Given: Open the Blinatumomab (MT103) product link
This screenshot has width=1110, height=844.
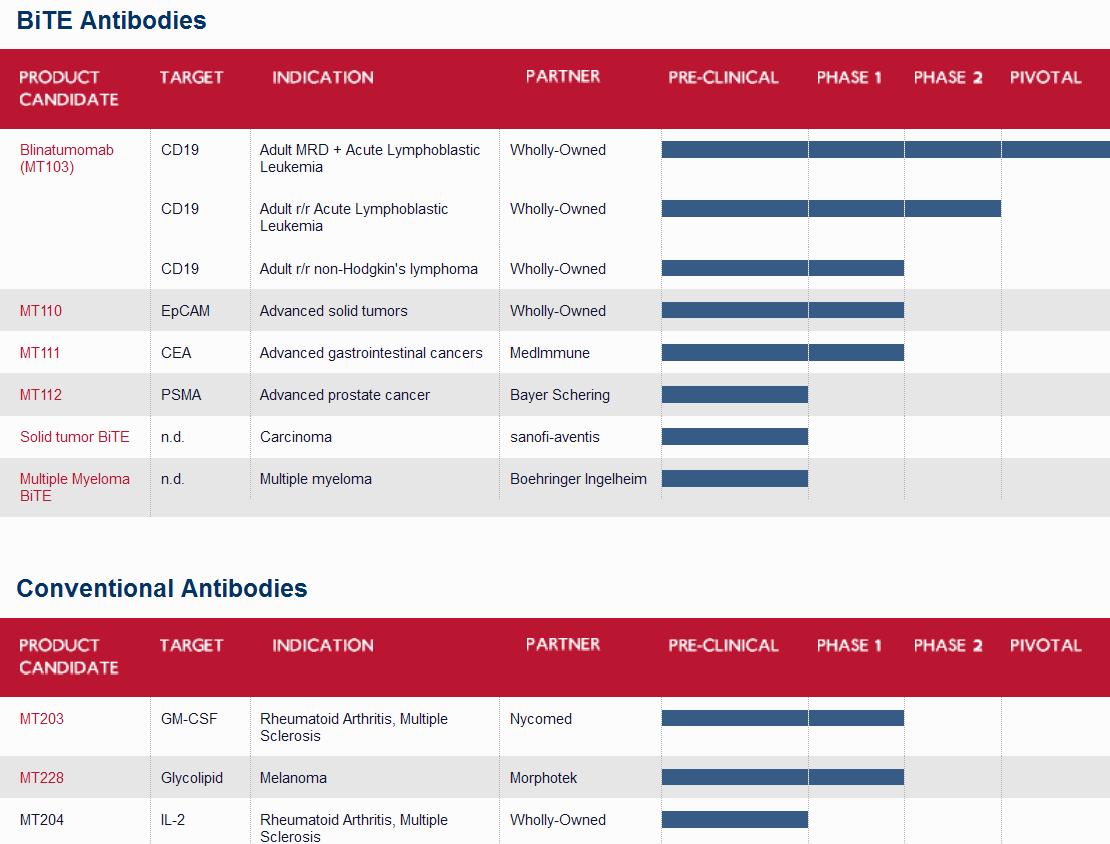Looking at the screenshot, I should [x=66, y=158].
